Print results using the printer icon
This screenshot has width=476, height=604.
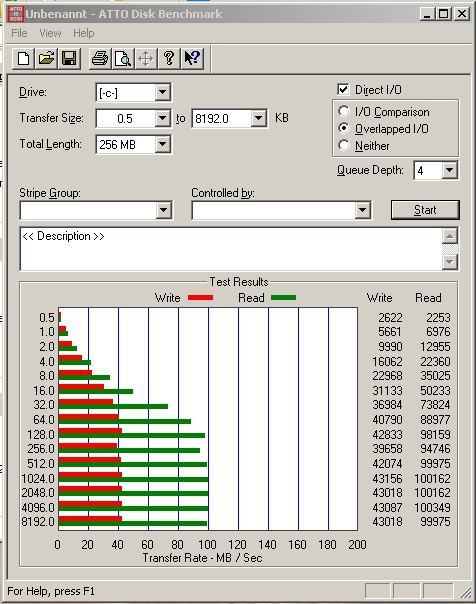point(100,59)
